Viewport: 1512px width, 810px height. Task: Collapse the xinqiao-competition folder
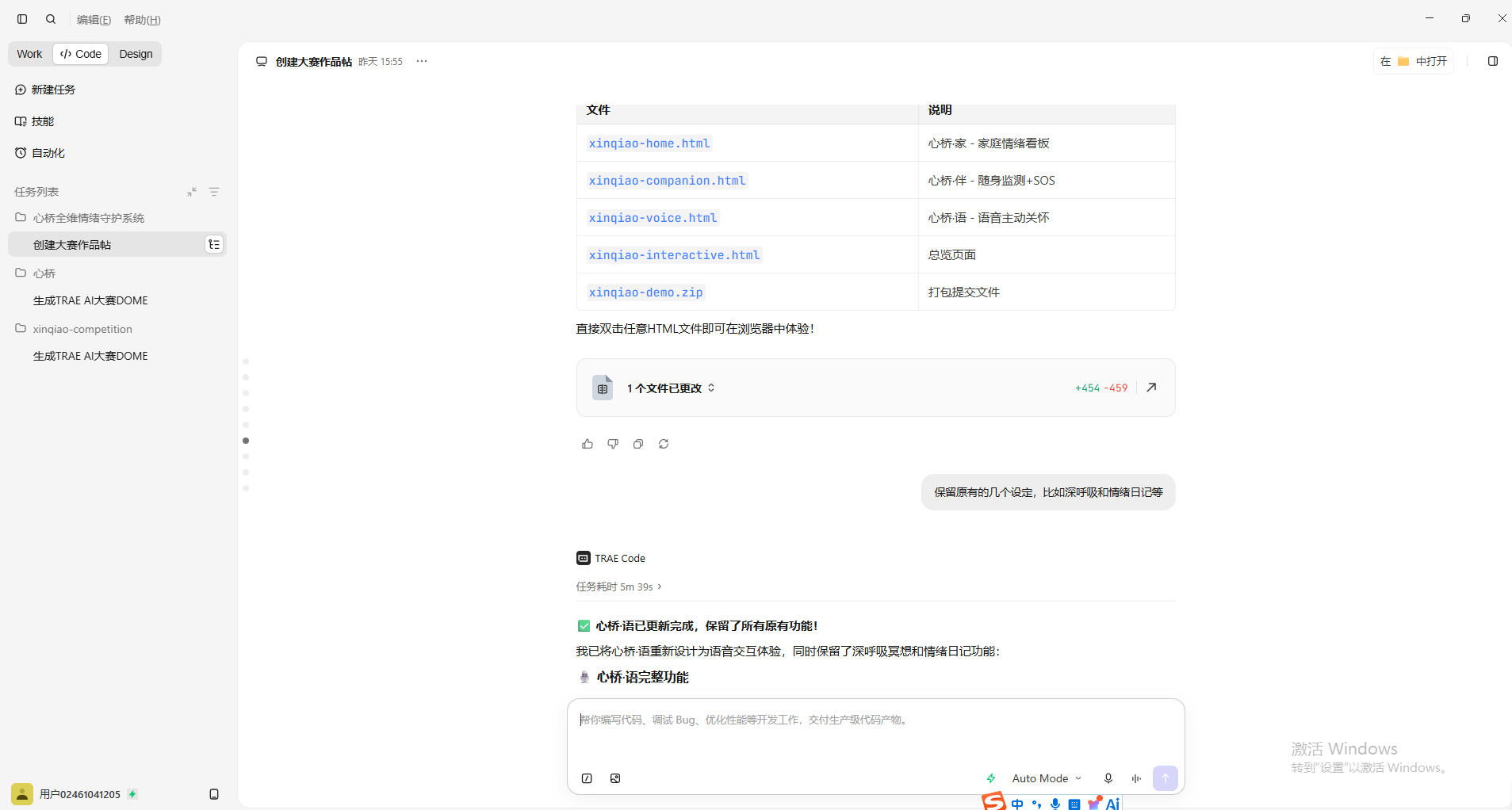point(74,329)
